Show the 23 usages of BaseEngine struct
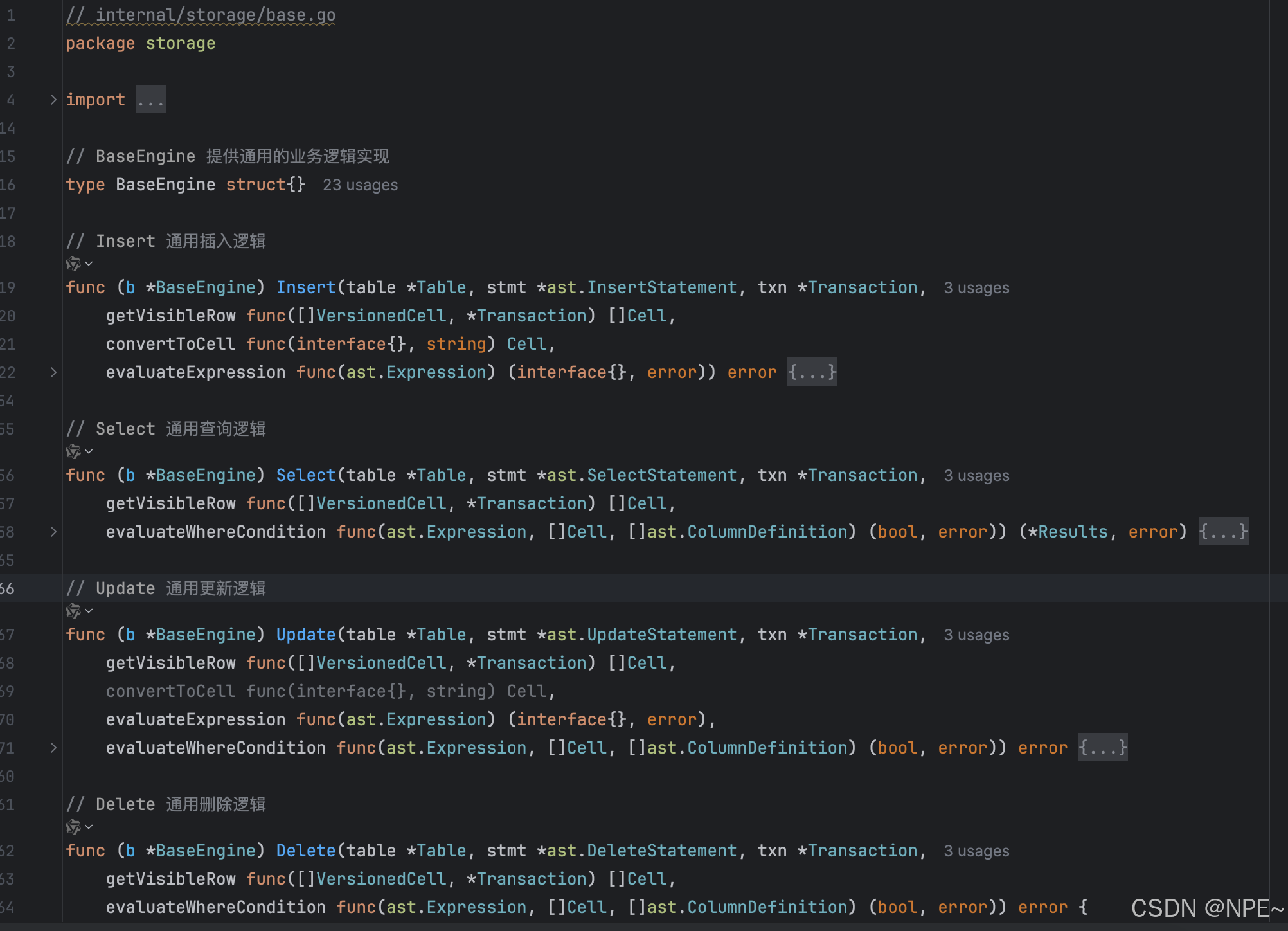The image size is (1288, 931). tap(360, 185)
